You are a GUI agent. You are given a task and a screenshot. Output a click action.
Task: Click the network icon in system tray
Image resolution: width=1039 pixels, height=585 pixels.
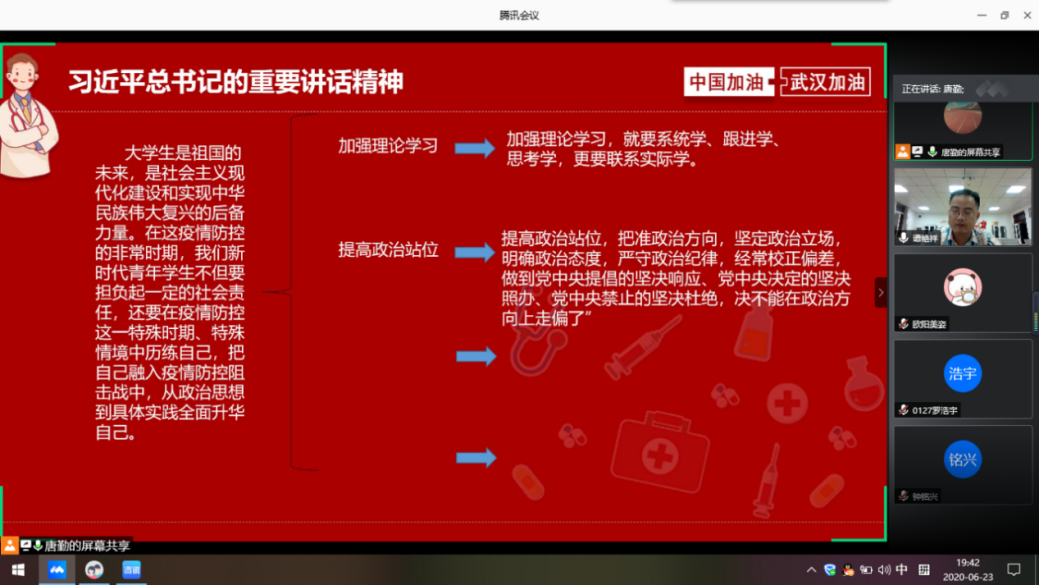(x=866, y=570)
